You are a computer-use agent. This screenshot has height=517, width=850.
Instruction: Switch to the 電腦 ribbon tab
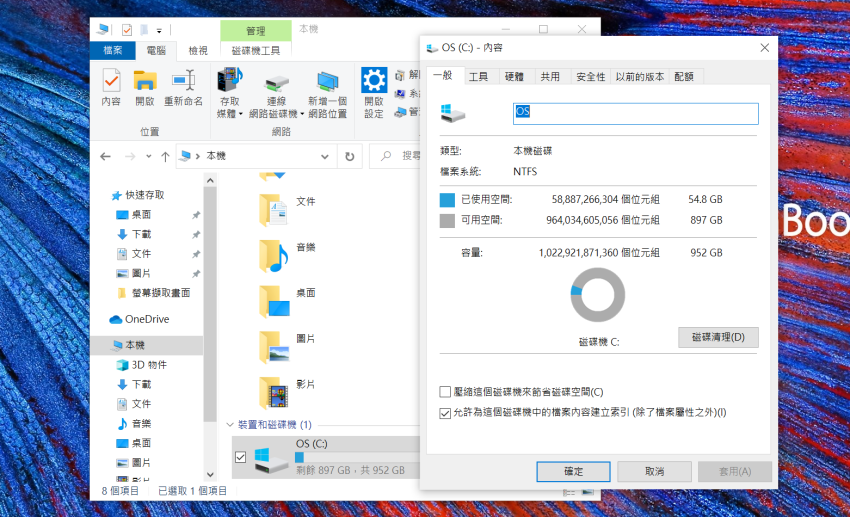(x=156, y=50)
